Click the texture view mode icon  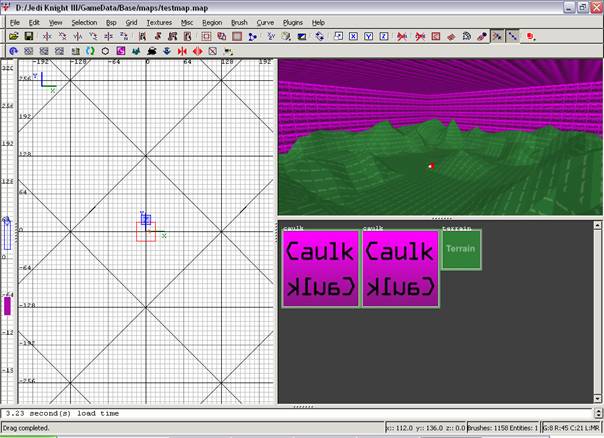coord(286,36)
